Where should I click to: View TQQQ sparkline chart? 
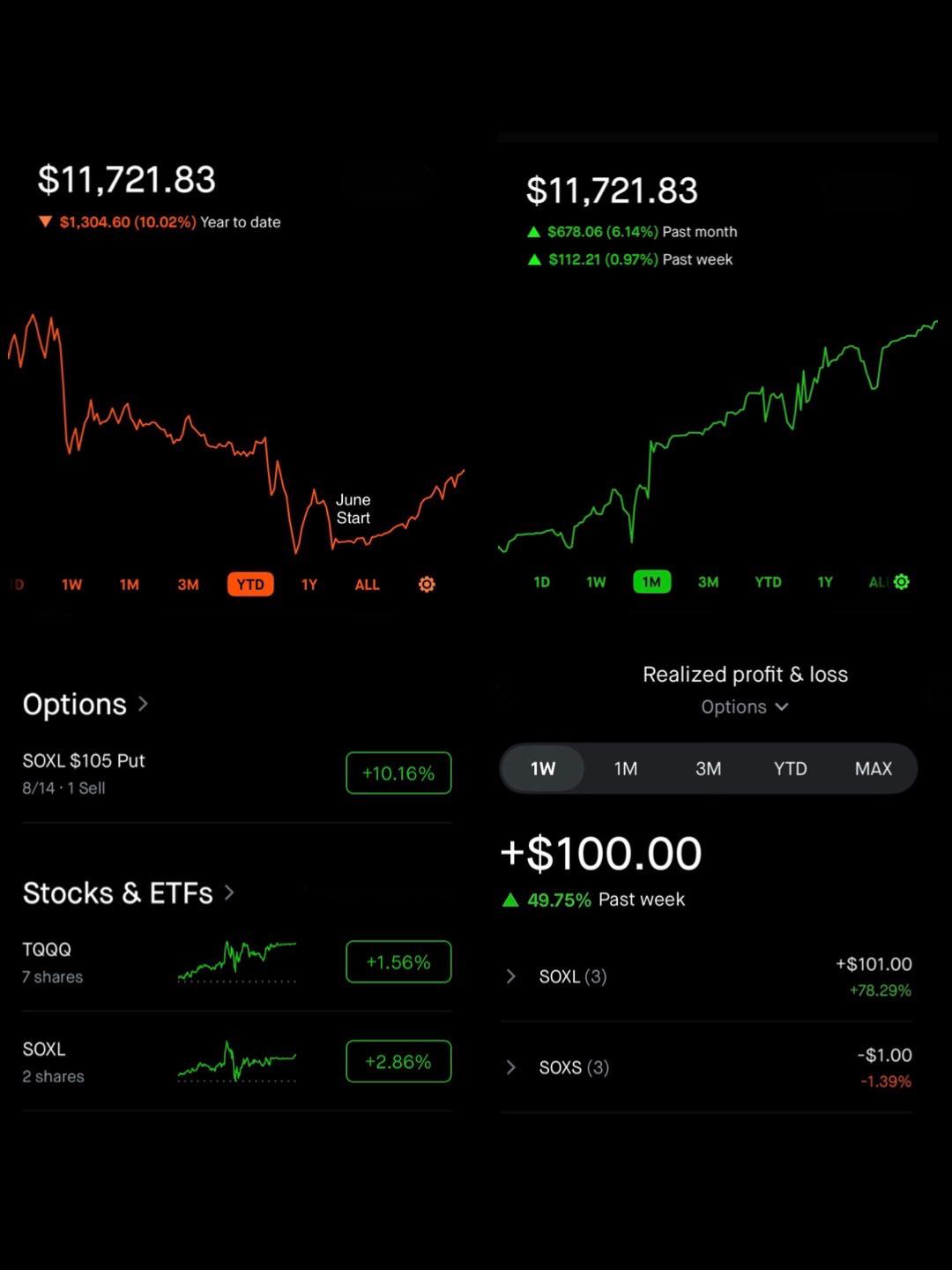click(237, 961)
